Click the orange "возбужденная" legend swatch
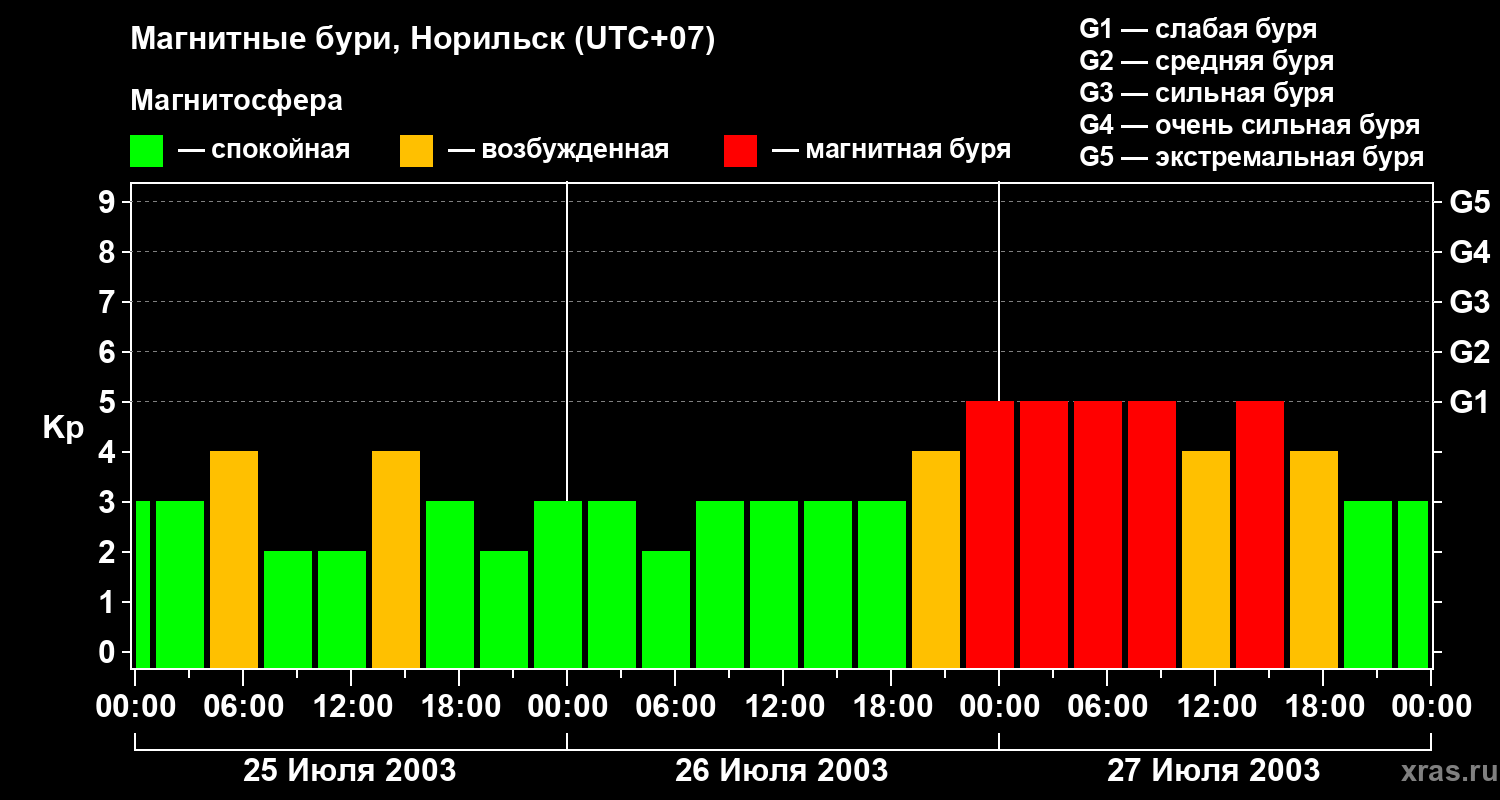 coord(416,151)
